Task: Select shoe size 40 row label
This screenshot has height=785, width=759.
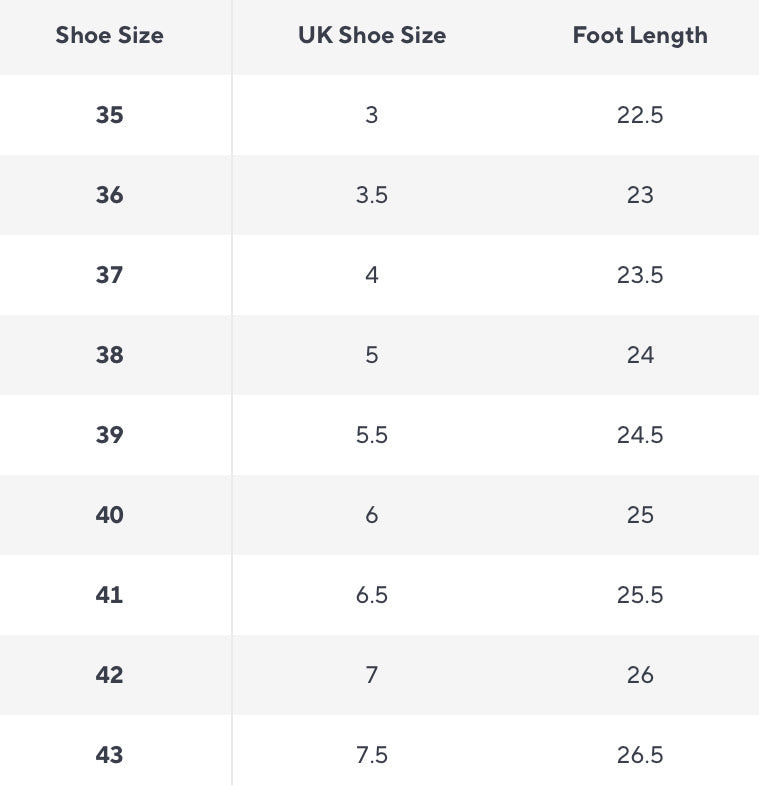Action: 109,515
